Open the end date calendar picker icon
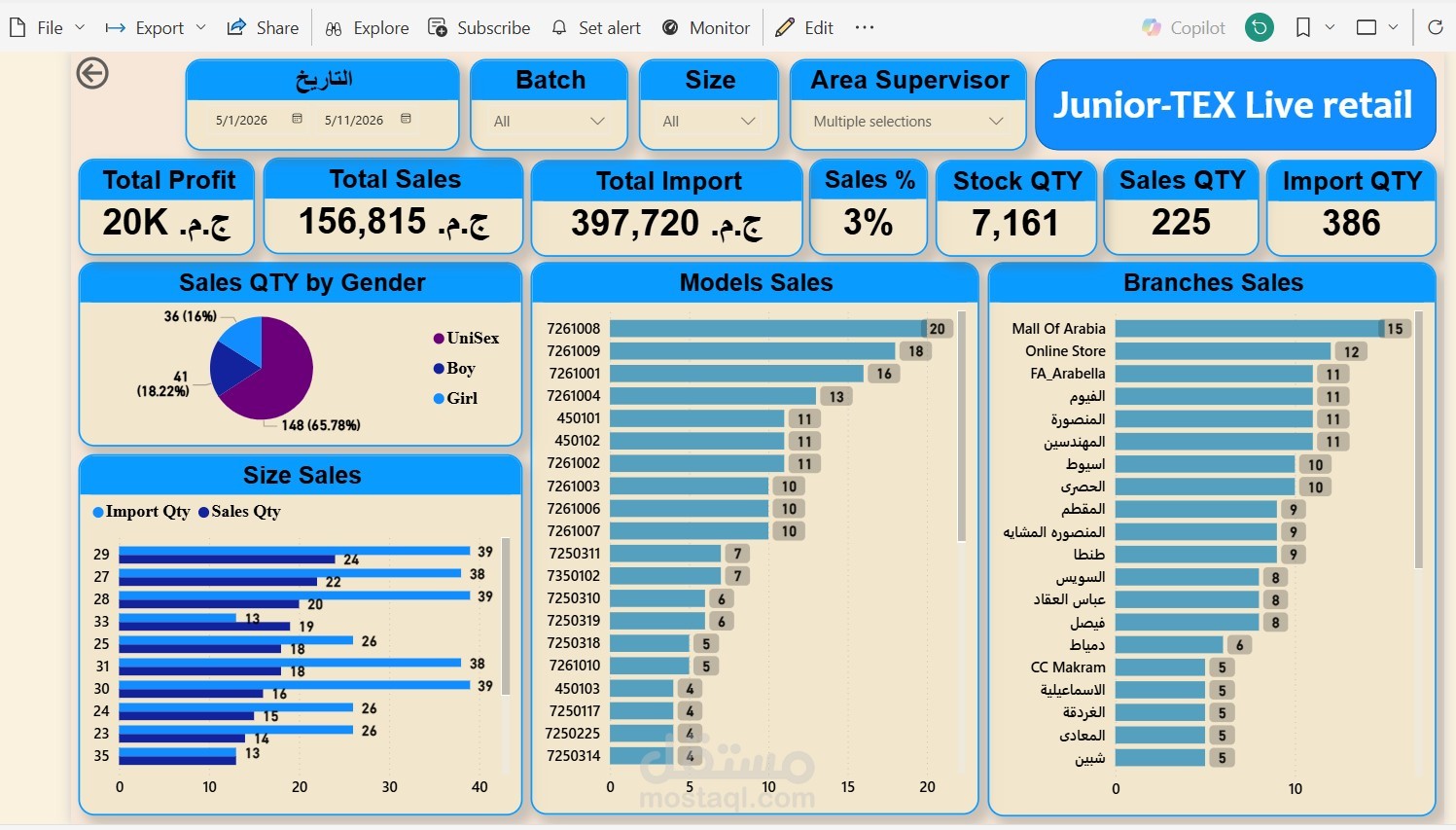 coord(406,119)
